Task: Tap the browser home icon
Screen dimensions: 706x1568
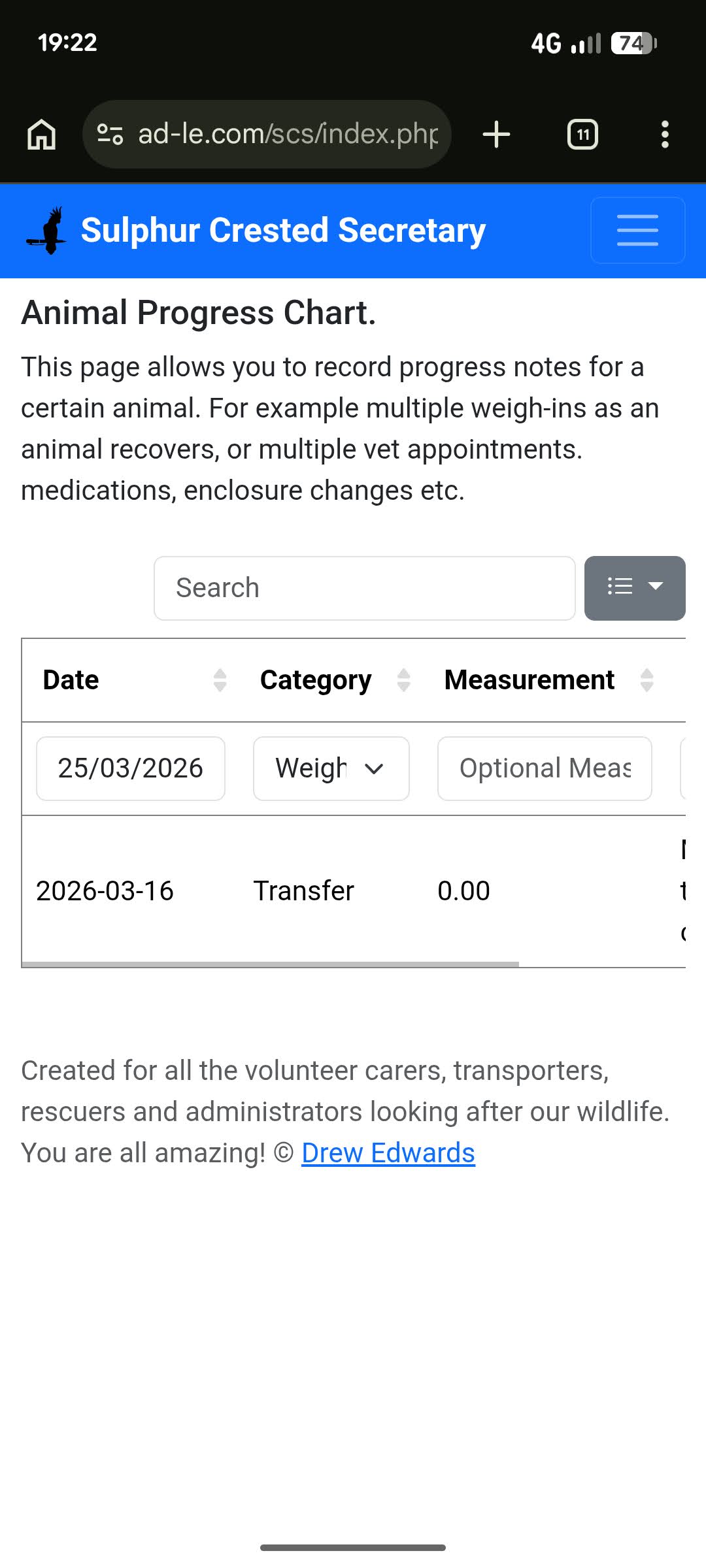Action: tap(42, 135)
